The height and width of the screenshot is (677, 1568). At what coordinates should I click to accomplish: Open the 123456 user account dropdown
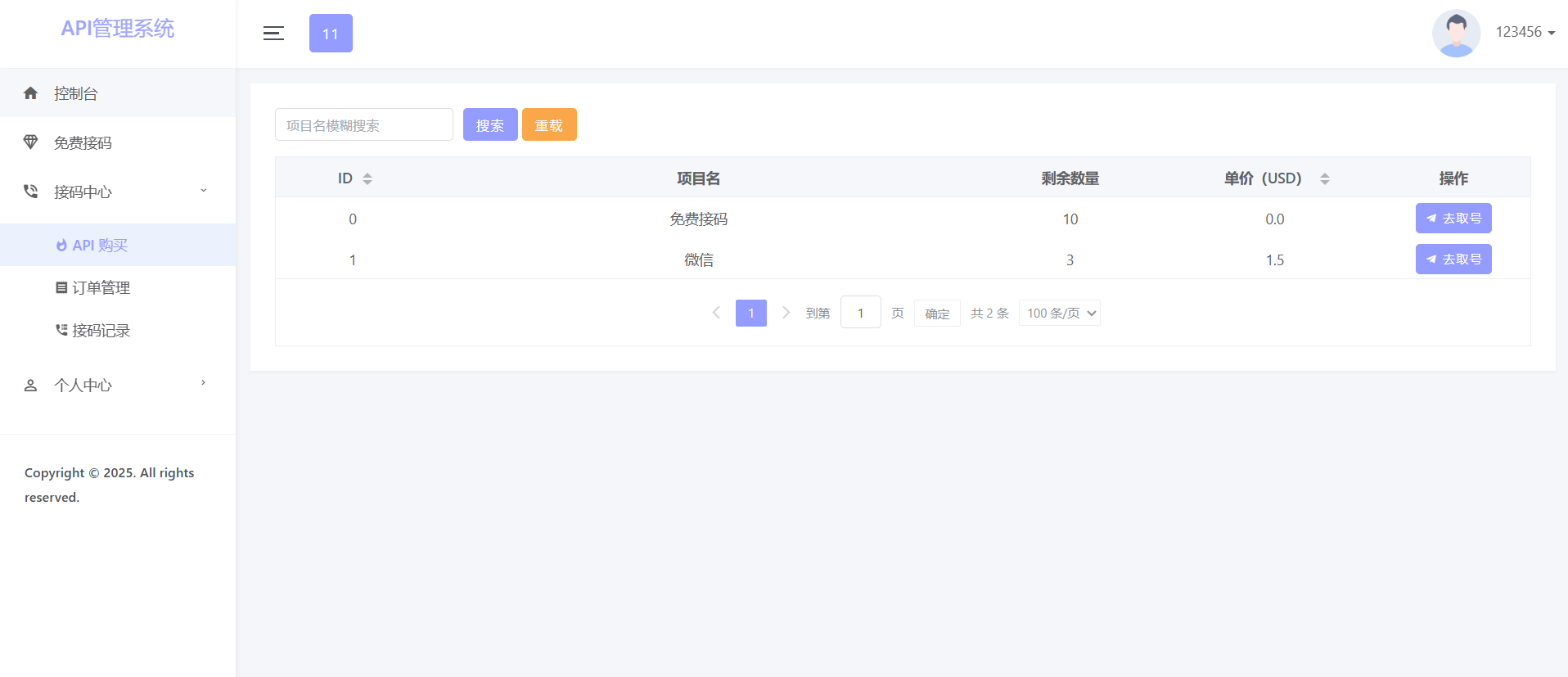[x=1525, y=32]
